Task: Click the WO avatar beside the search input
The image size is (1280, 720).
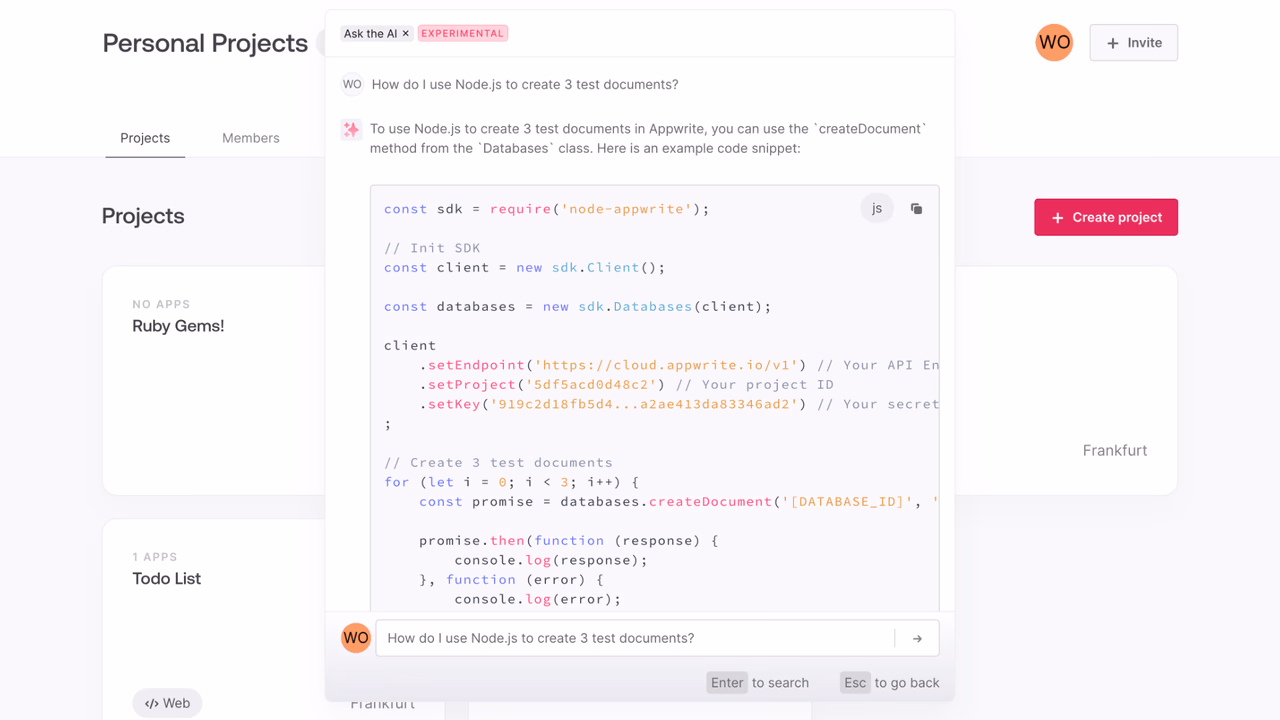Action: tap(356, 638)
